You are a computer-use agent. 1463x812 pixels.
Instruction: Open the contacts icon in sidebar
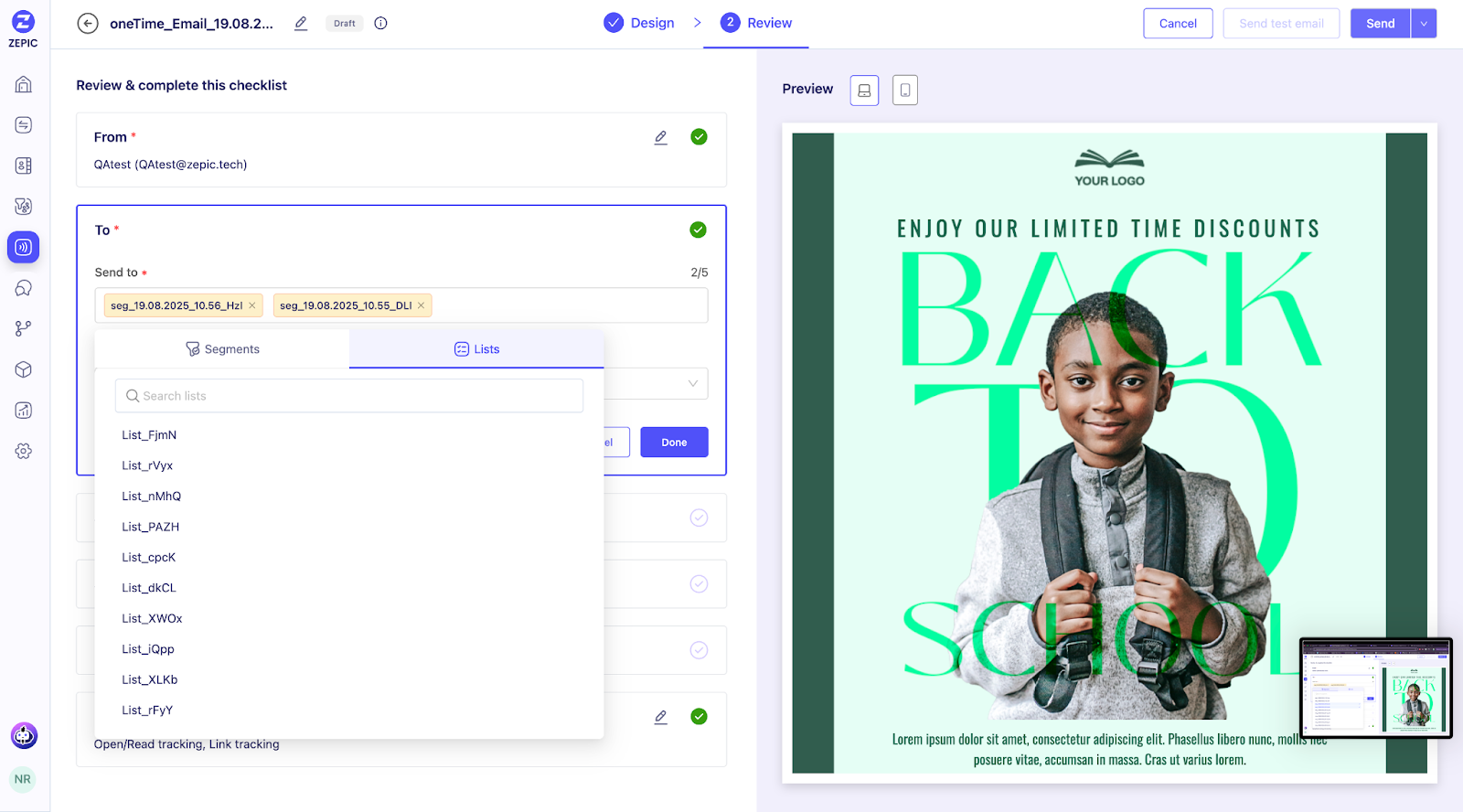click(x=24, y=166)
